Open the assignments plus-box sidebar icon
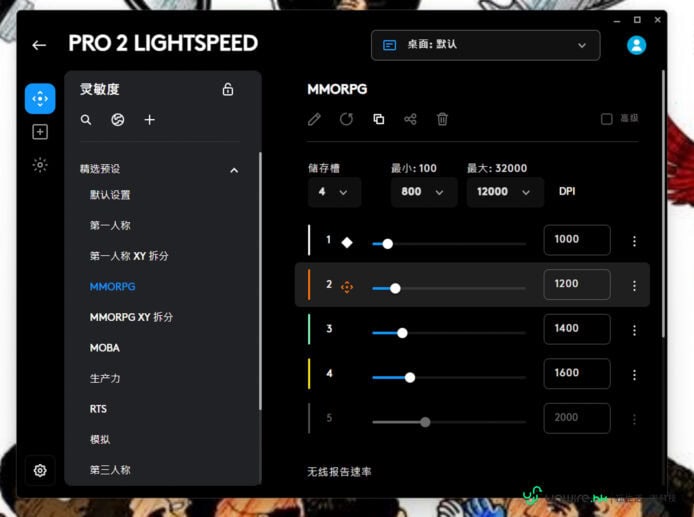 point(40,132)
